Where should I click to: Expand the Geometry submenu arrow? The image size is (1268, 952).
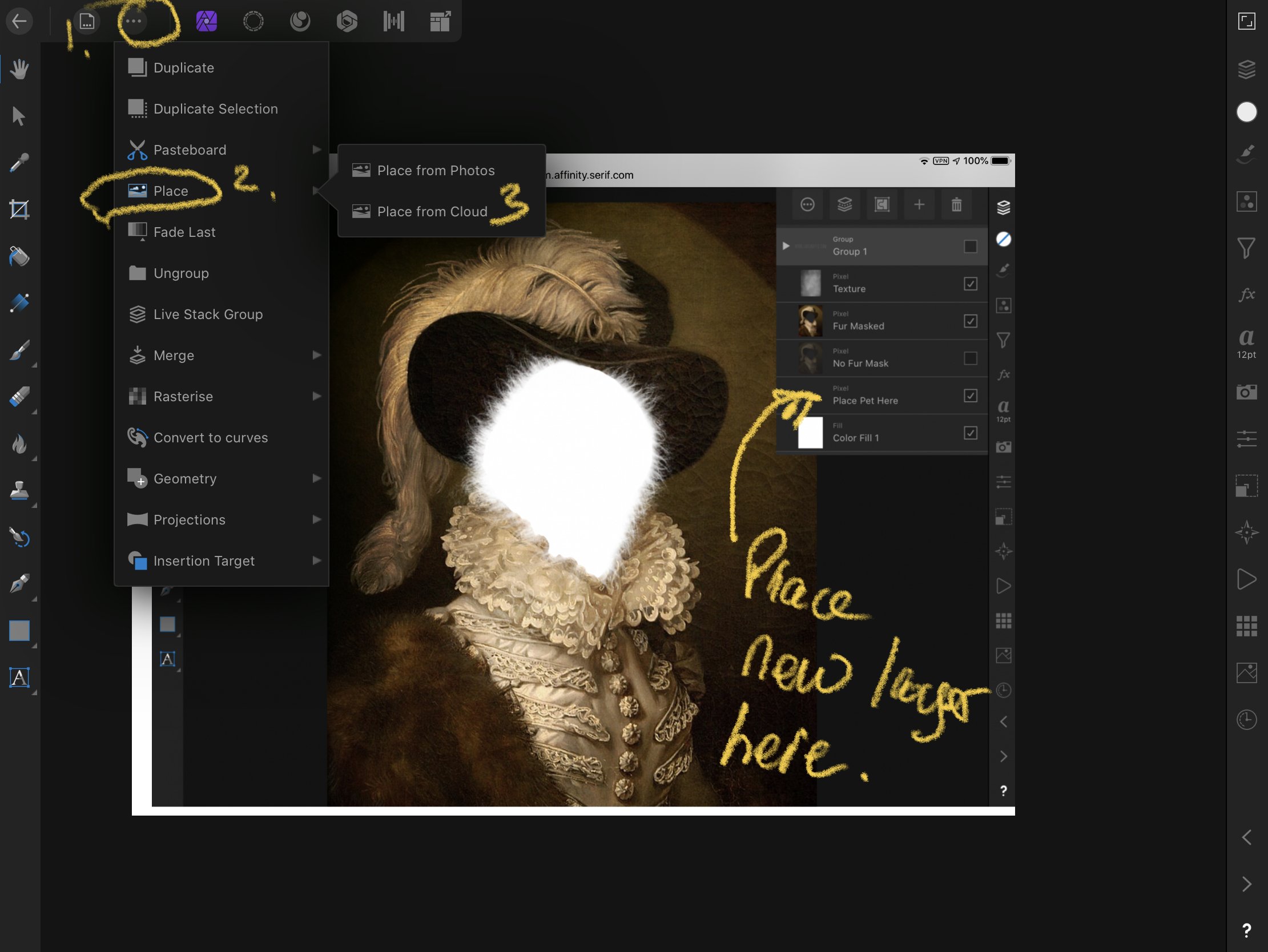[316, 479]
